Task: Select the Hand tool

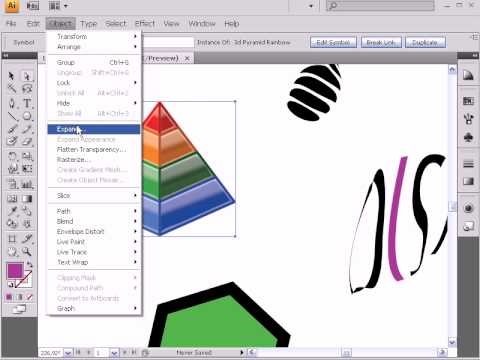Action: [12, 251]
